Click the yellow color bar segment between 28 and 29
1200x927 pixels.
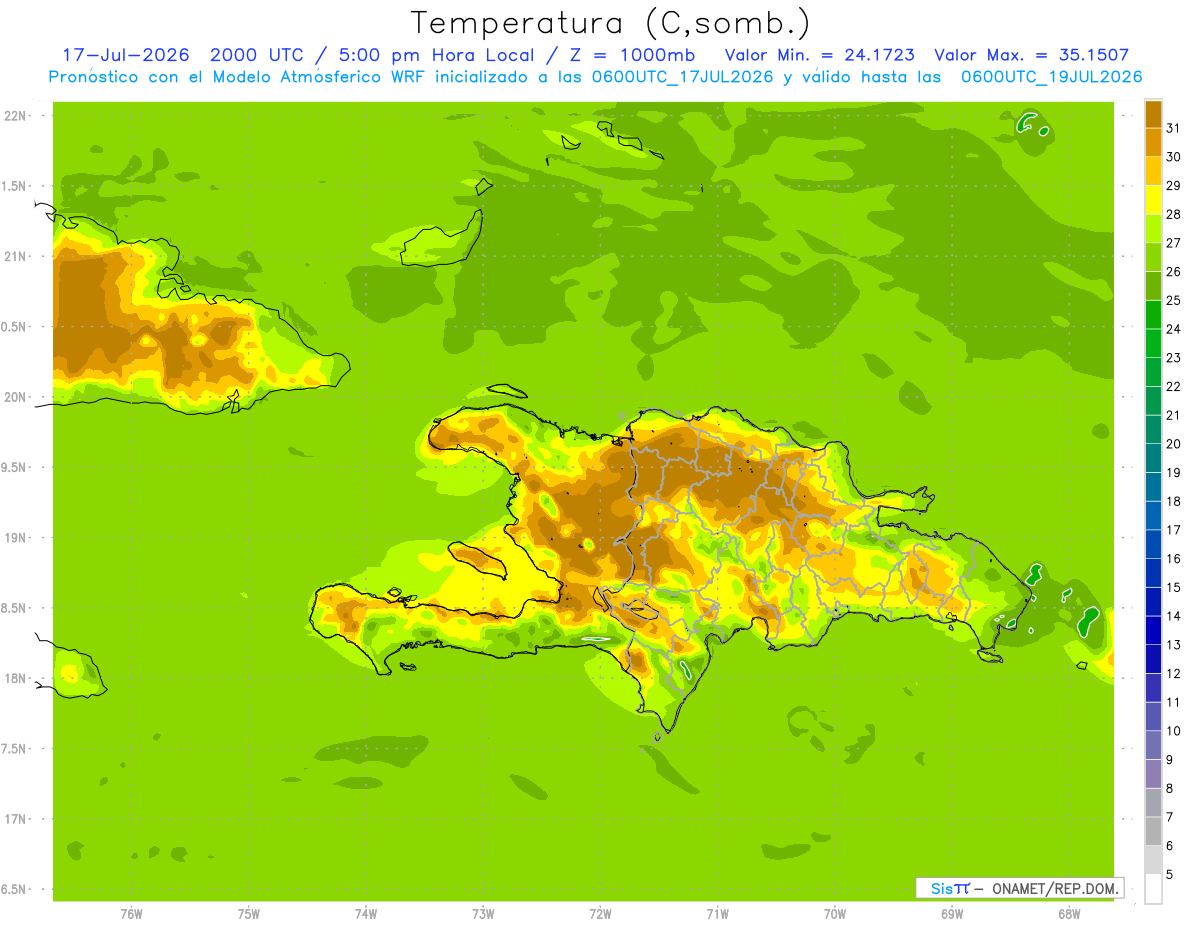[1153, 199]
